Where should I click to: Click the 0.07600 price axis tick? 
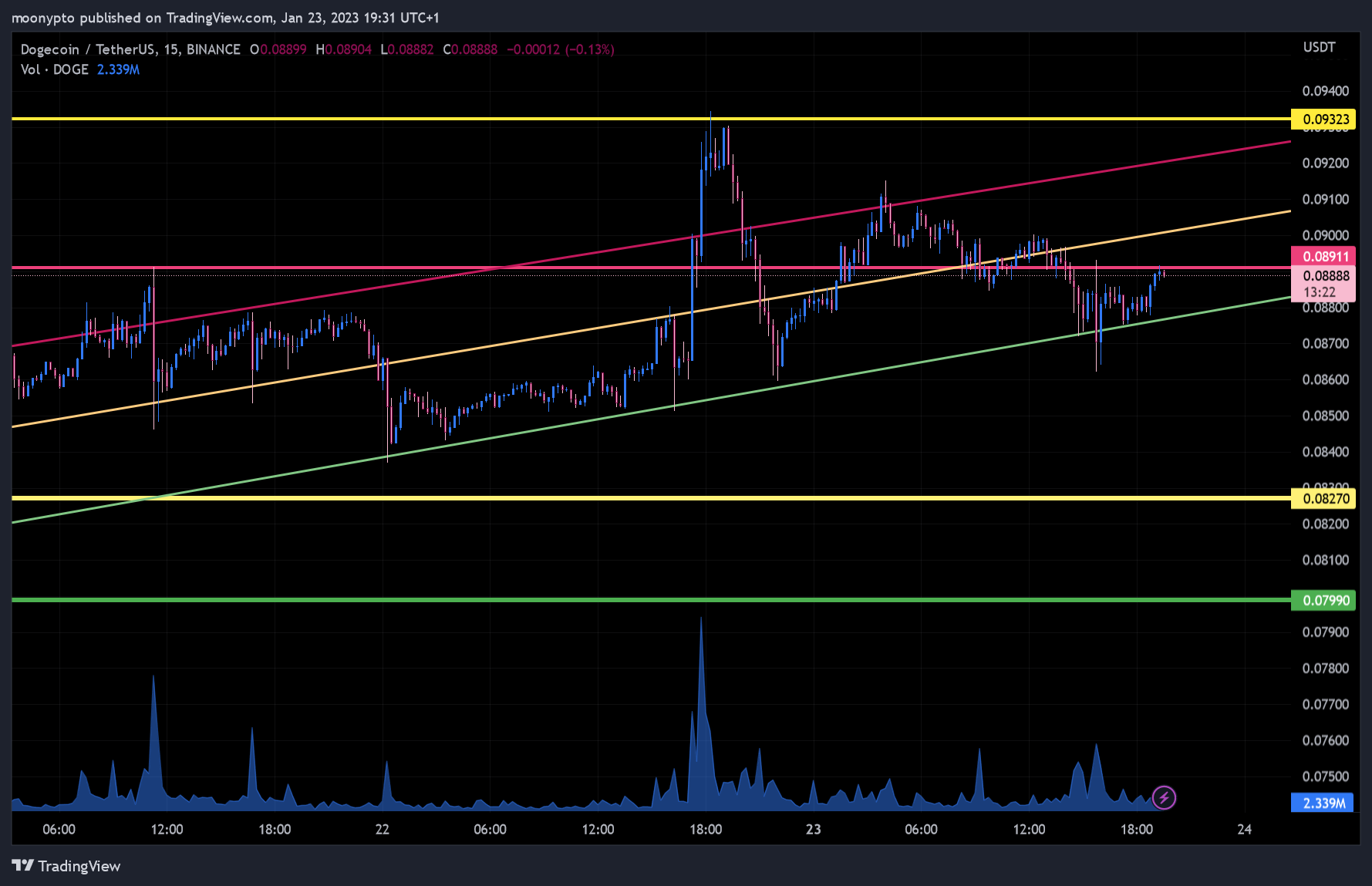tap(1326, 740)
